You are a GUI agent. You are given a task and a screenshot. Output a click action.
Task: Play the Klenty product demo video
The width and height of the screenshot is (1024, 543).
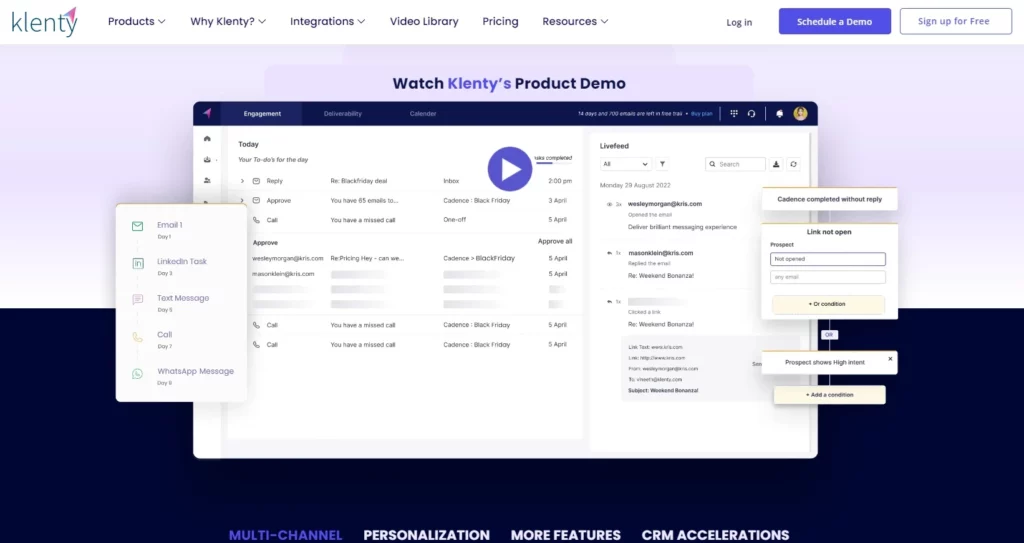(509, 169)
